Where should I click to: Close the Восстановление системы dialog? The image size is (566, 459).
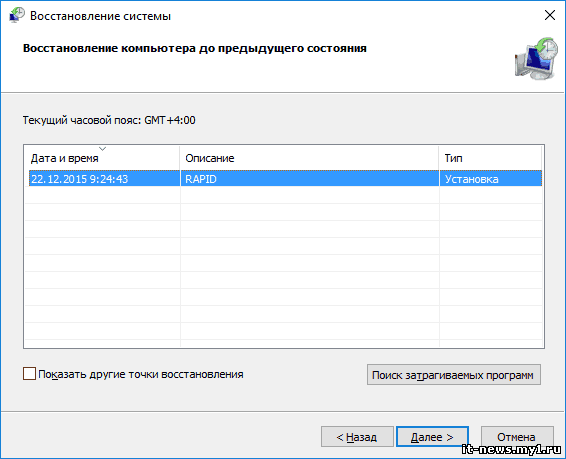click(550, 15)
